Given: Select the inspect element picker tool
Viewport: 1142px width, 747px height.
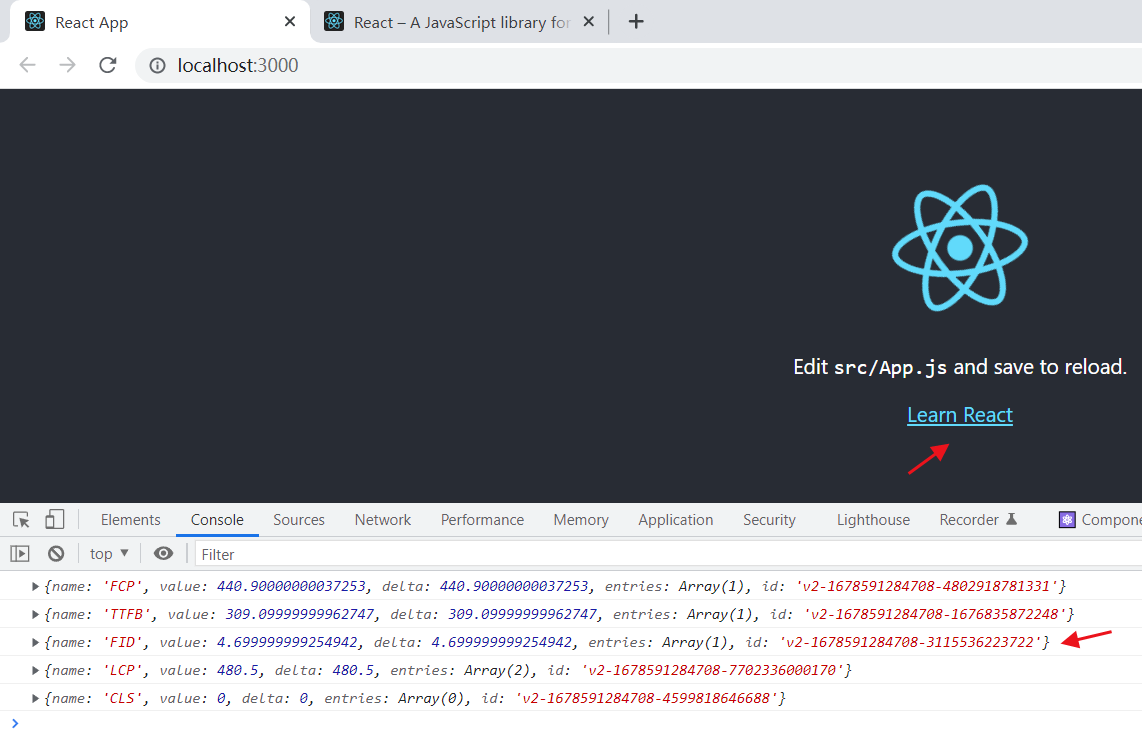Looking at the screenshot, I should click(x=20, y=519).
